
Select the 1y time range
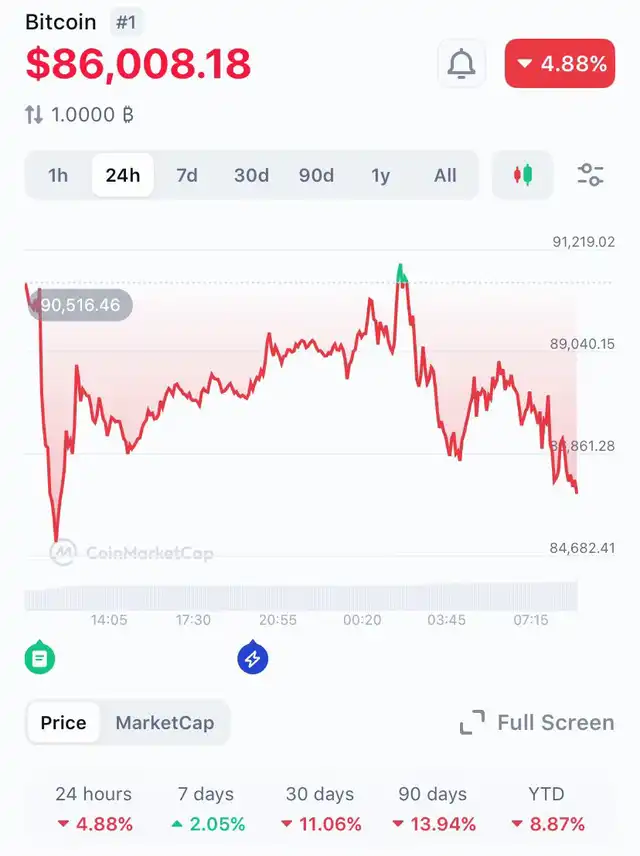pyautogui.click(x=381, y=175)
